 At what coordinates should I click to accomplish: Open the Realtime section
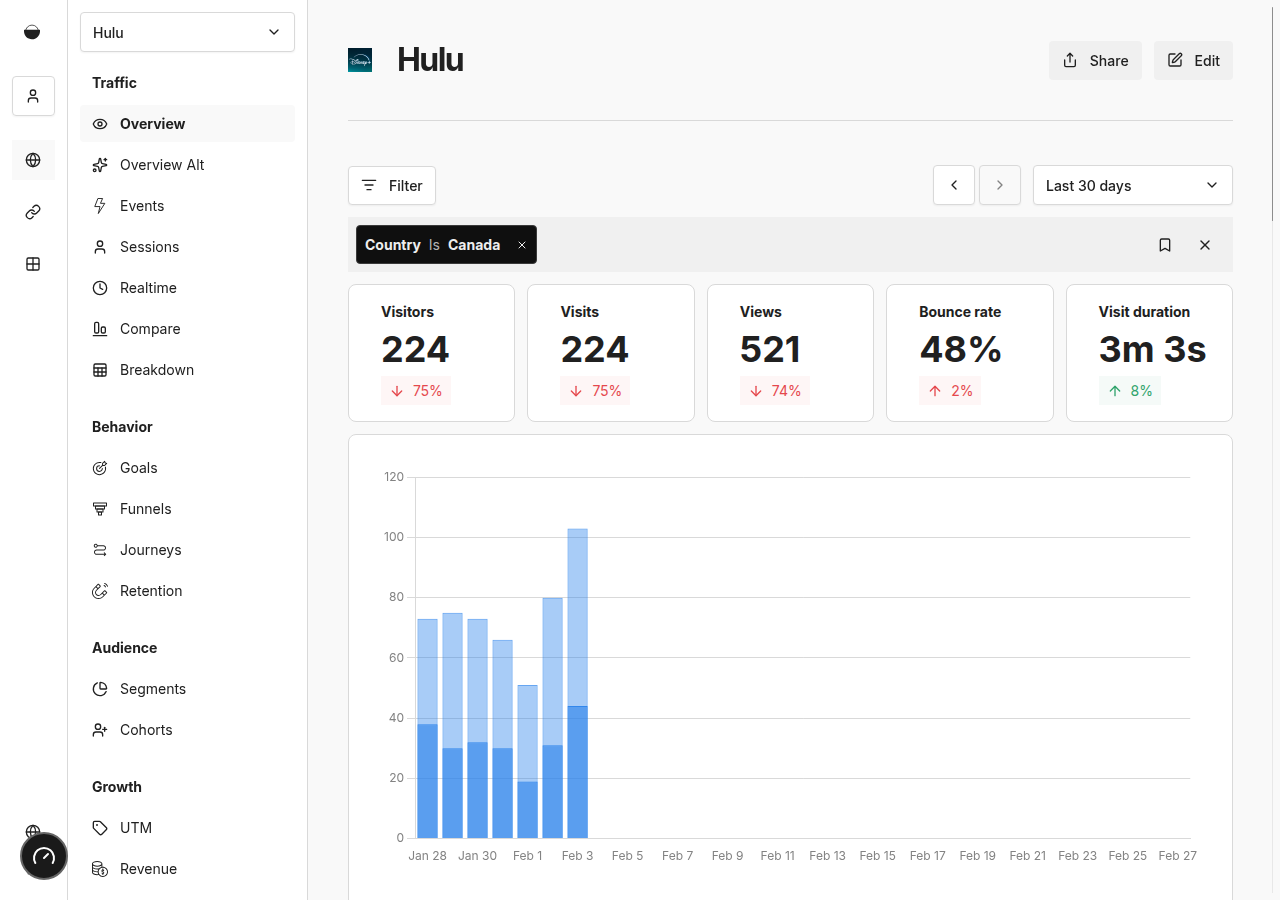tap(146, 287)
